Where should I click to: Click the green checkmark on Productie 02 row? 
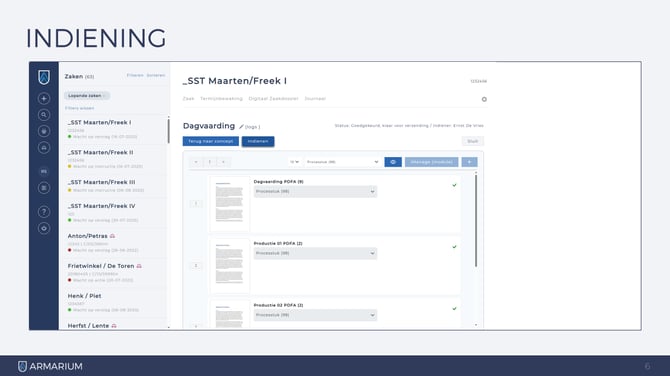pyautogui.click(x=454, y=308)
